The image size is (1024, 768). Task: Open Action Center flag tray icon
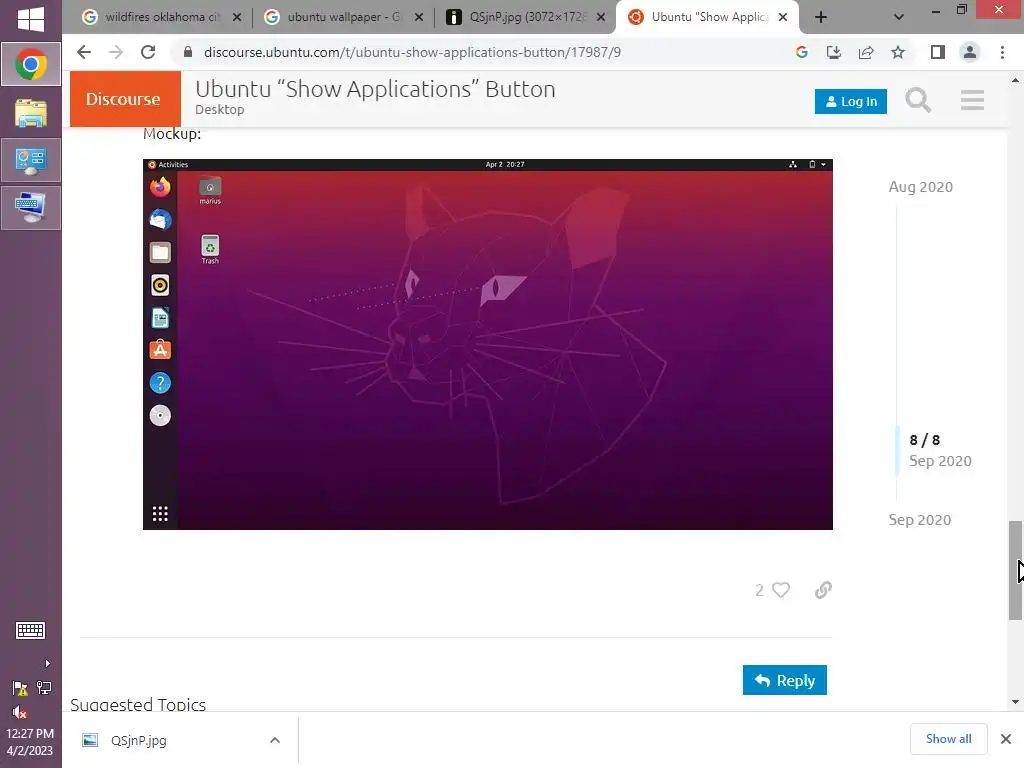click(x=20, y=688)
